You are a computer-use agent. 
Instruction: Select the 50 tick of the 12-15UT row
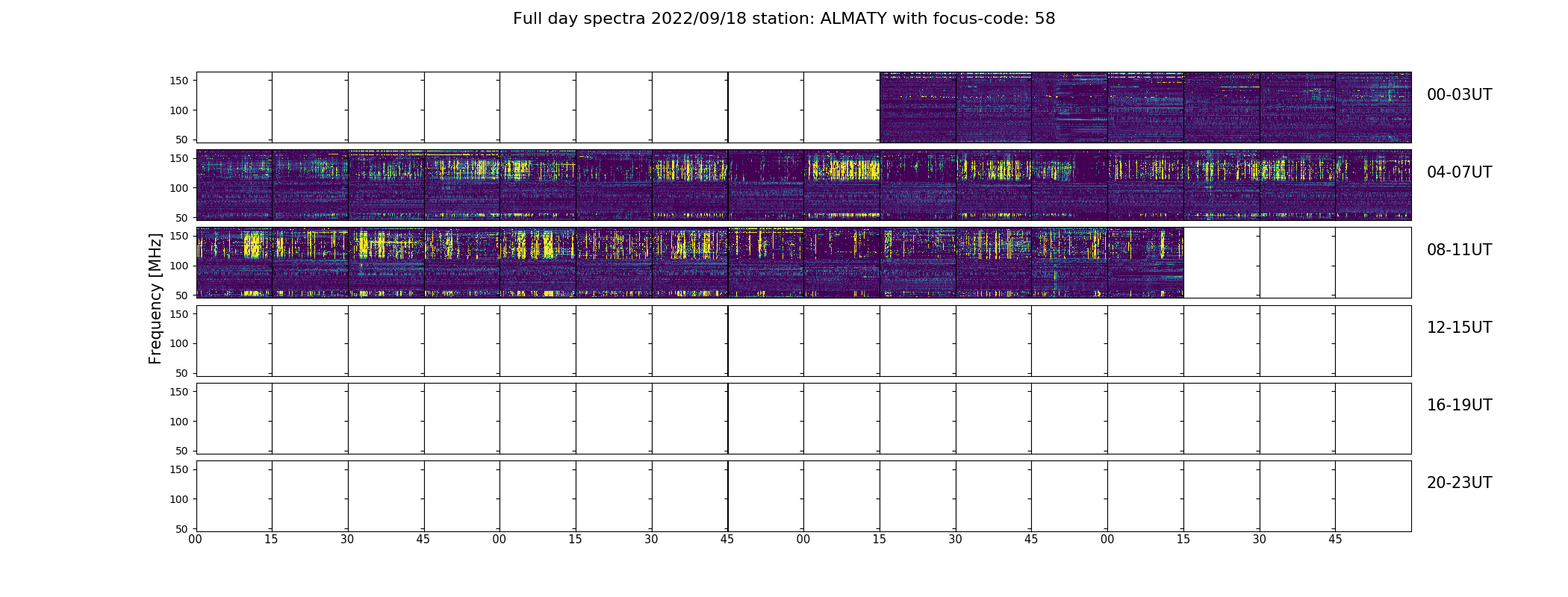click(183, 373)
